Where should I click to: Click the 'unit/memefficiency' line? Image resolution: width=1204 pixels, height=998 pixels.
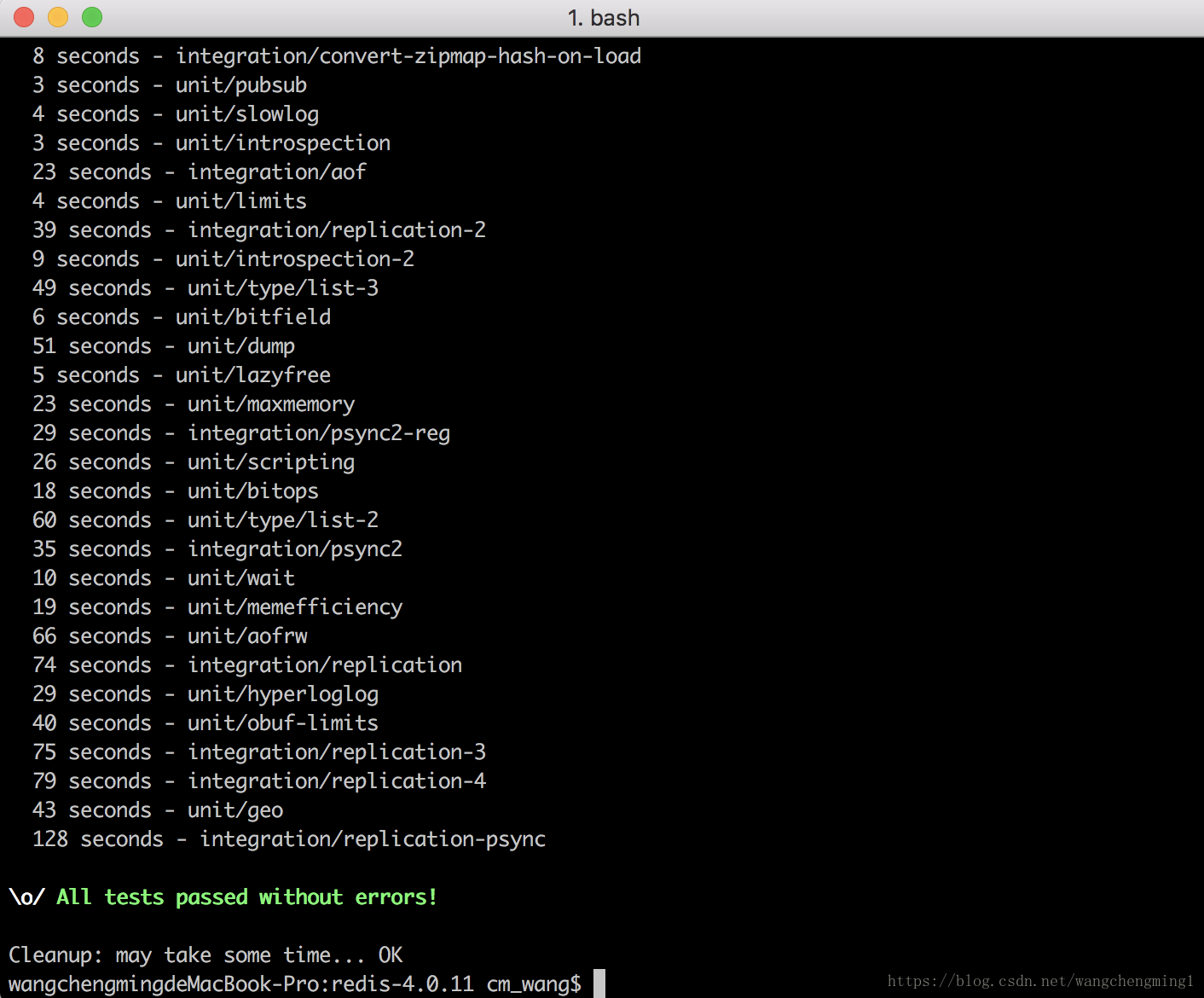[217, 607]
